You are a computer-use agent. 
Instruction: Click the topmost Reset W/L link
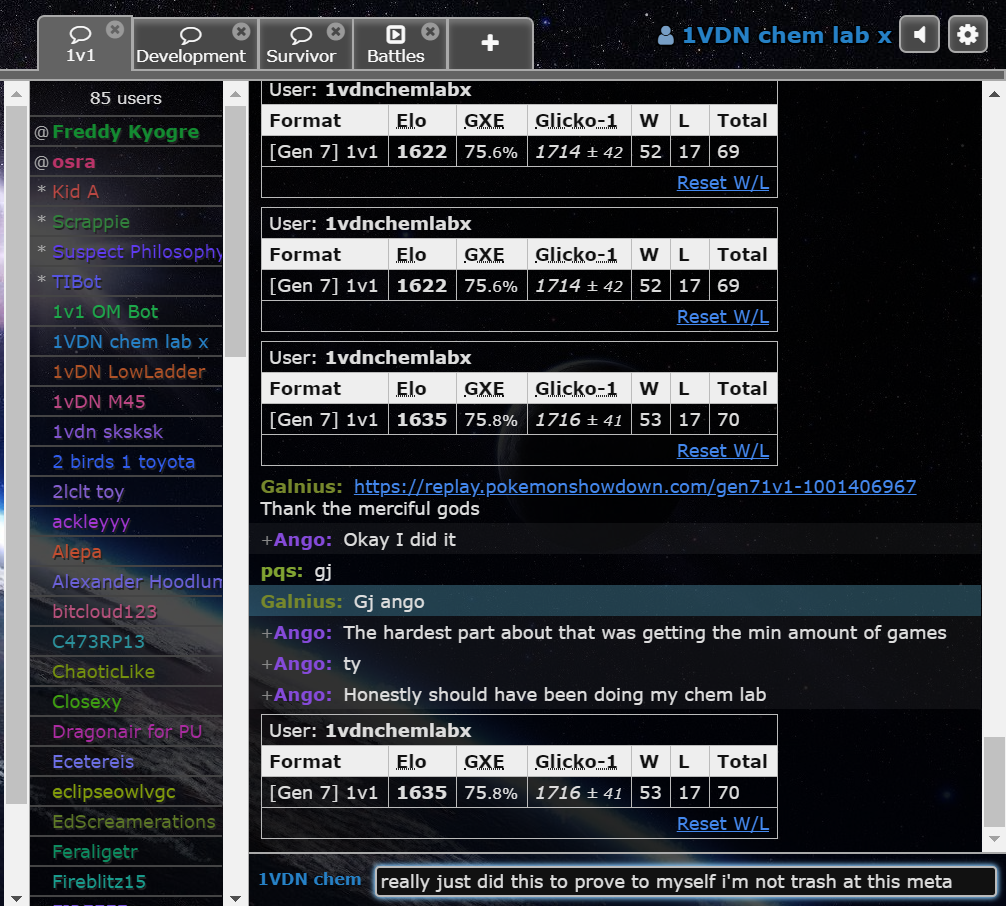click(x=722, y=183)
